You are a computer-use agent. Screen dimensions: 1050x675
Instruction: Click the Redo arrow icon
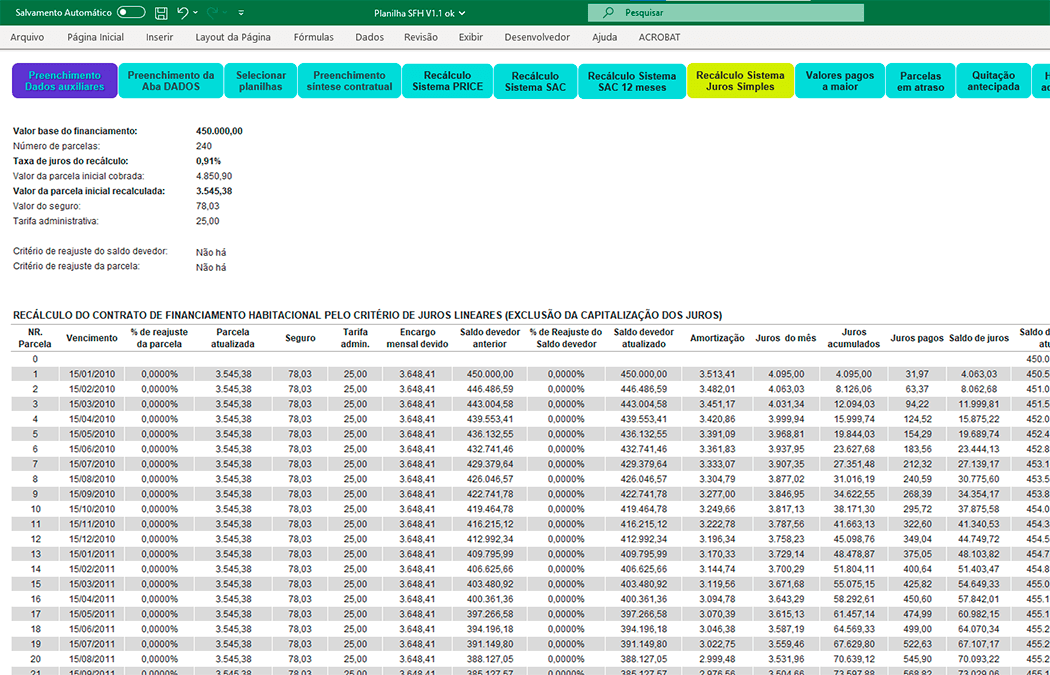[x=214, y=12]
